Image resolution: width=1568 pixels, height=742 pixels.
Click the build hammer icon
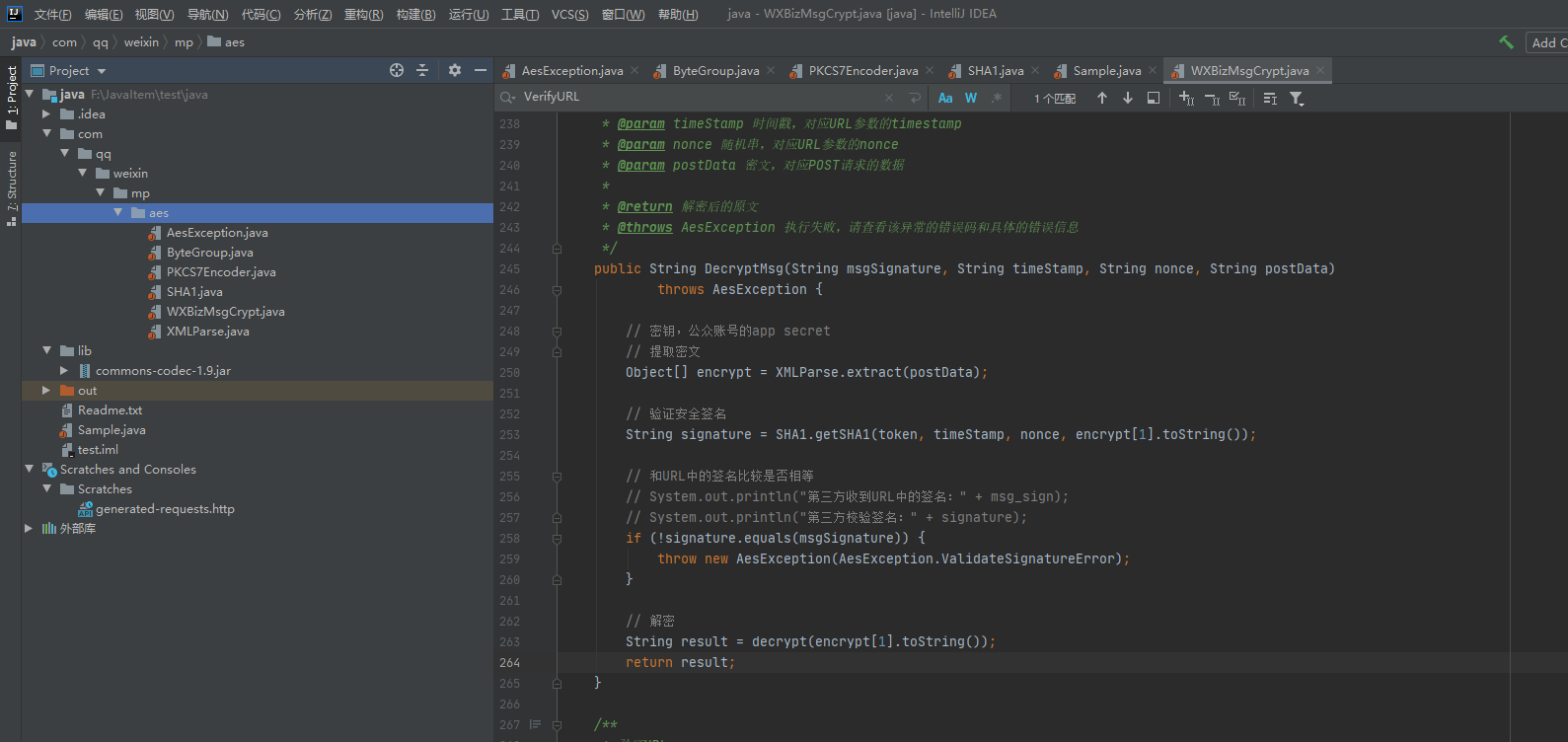tap(1506, 42)
